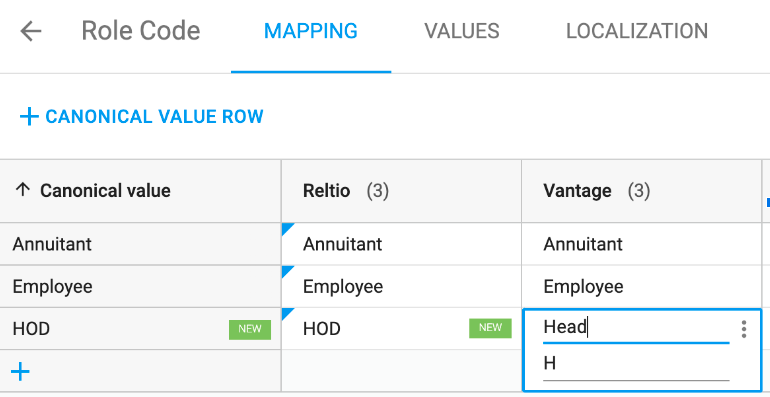Sort by Canonical value using the up arrow
This screenshot has width=770, height=397.
23,190
